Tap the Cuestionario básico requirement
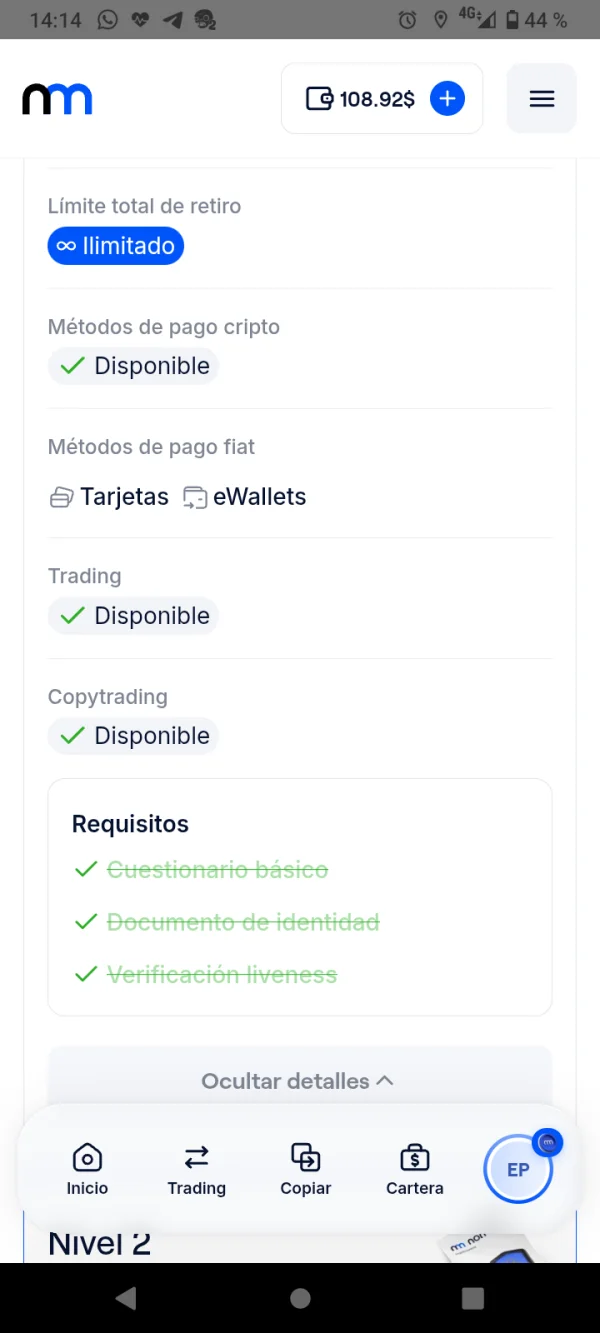The width and height of the screenshot is (600, 1333). 217,870
